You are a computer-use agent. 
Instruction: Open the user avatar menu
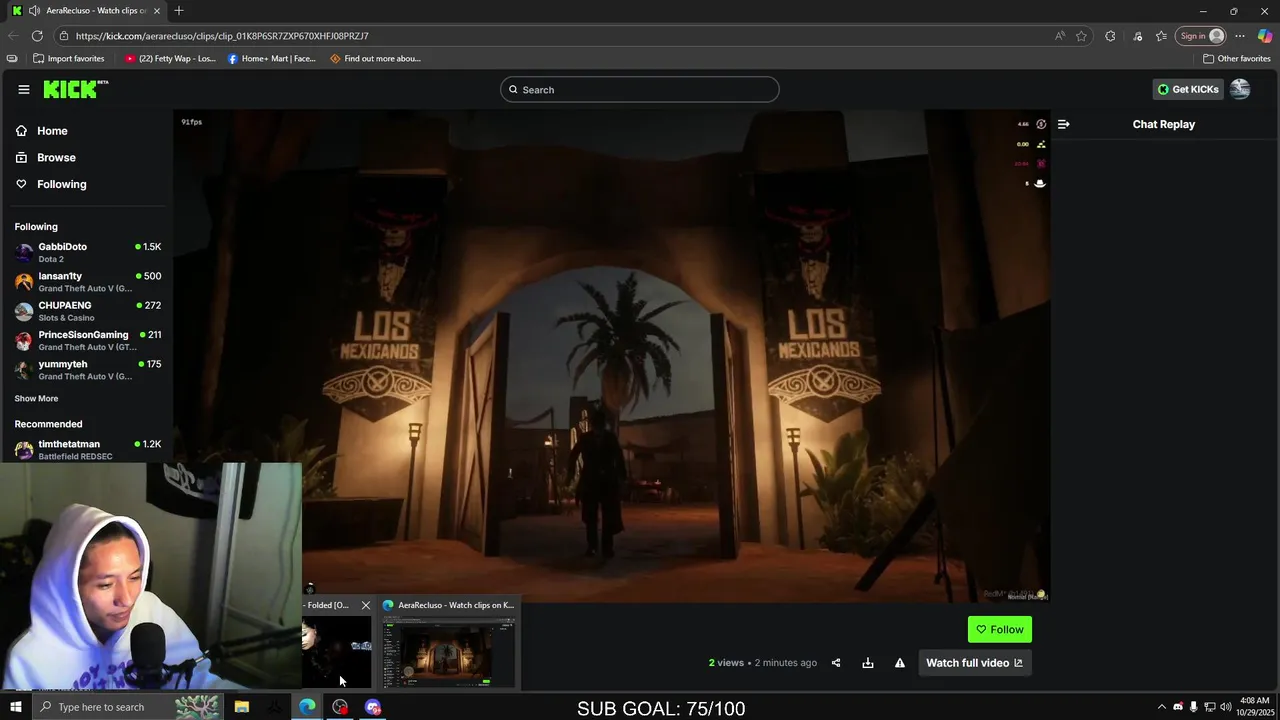[x=1240, y=89]
